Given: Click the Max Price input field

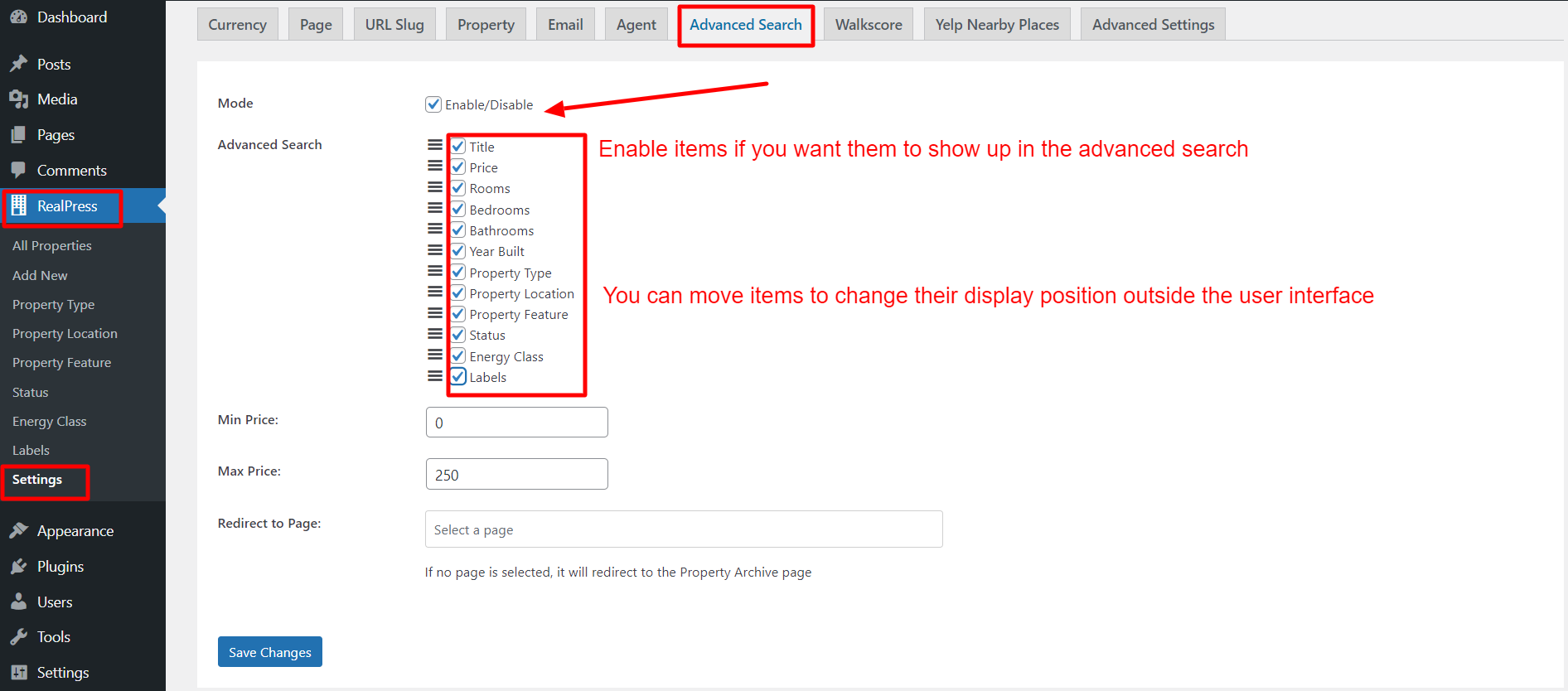Looking at the screenshot, I should [517, 474].
